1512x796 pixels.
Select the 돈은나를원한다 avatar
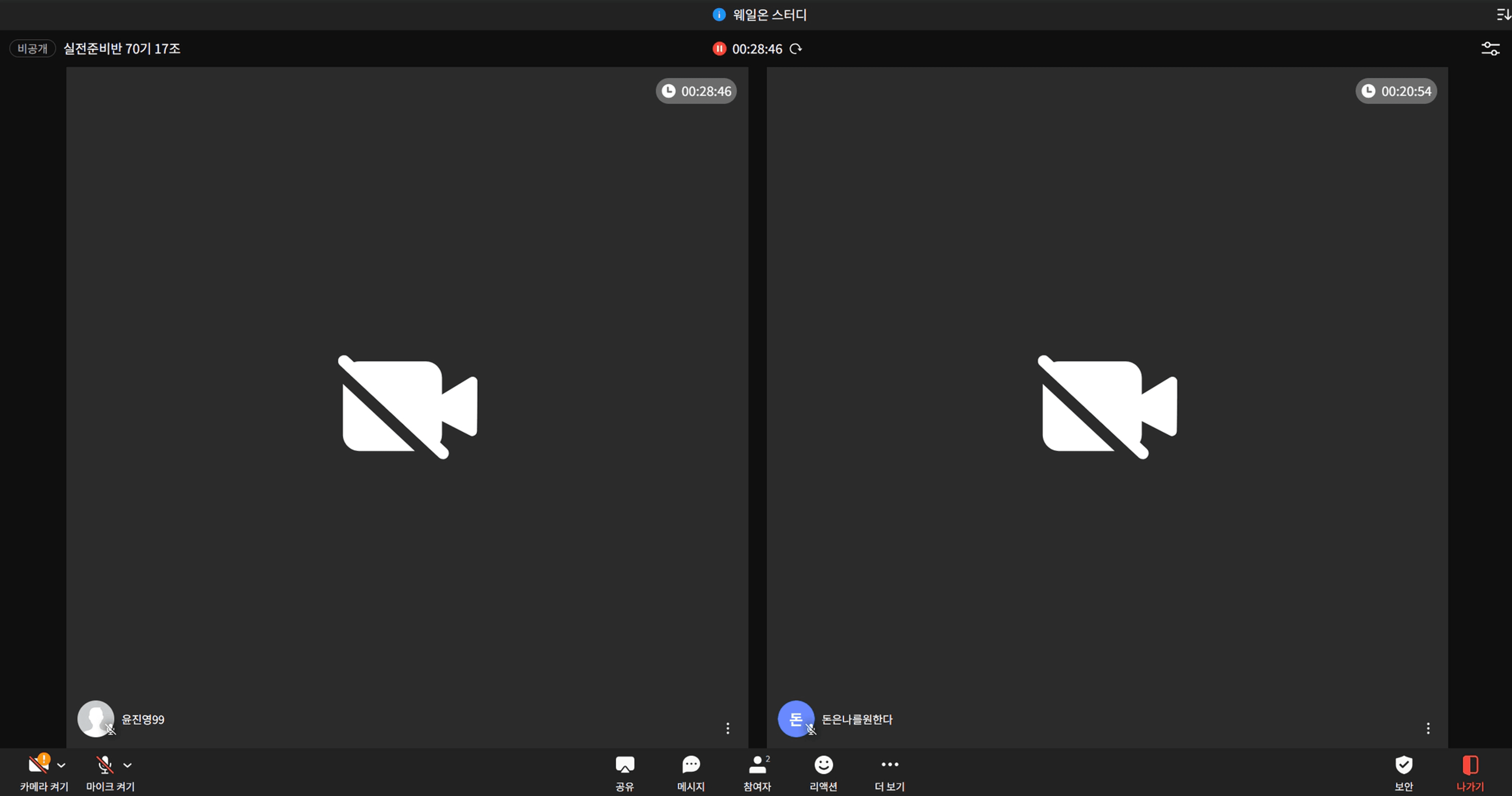pyautogui.click(x=796, y=718)
